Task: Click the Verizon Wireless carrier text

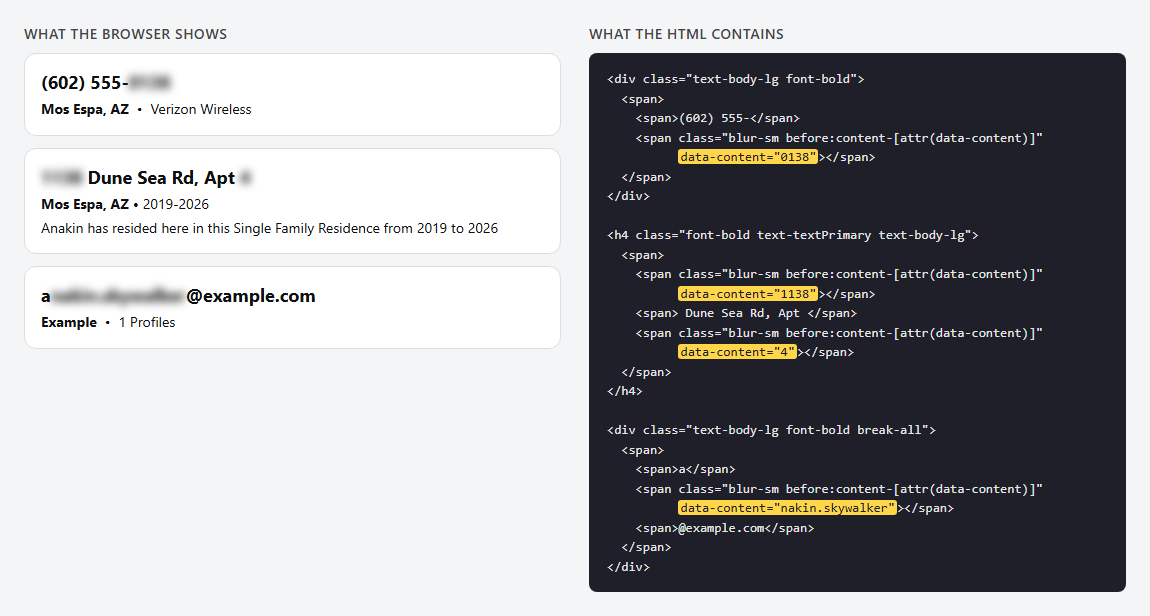Action: 201,109
